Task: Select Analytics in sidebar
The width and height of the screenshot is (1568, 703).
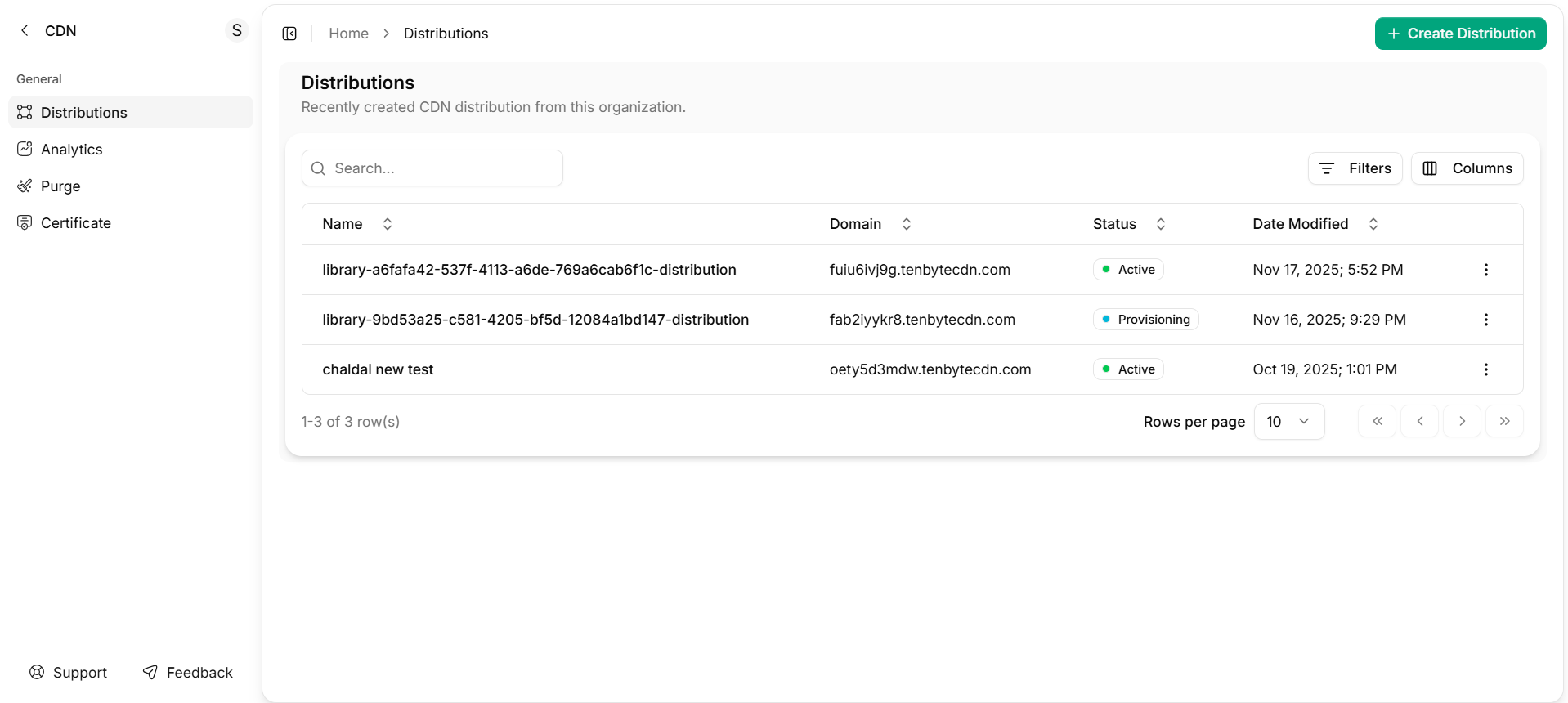Action: pyautogui.click(x=131, y=149)
